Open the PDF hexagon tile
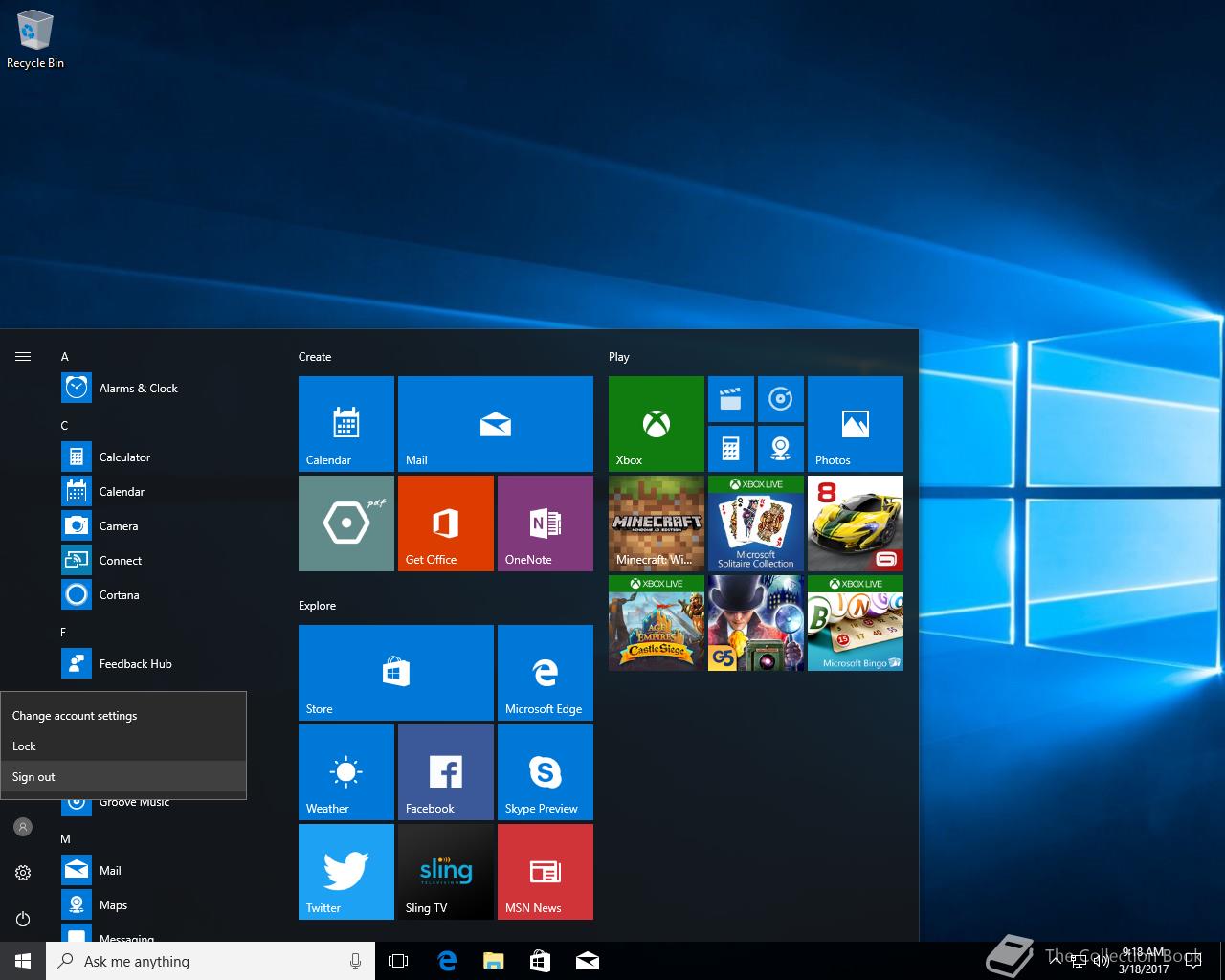This screenshot has height=980, width=1225. click(346, 523)
